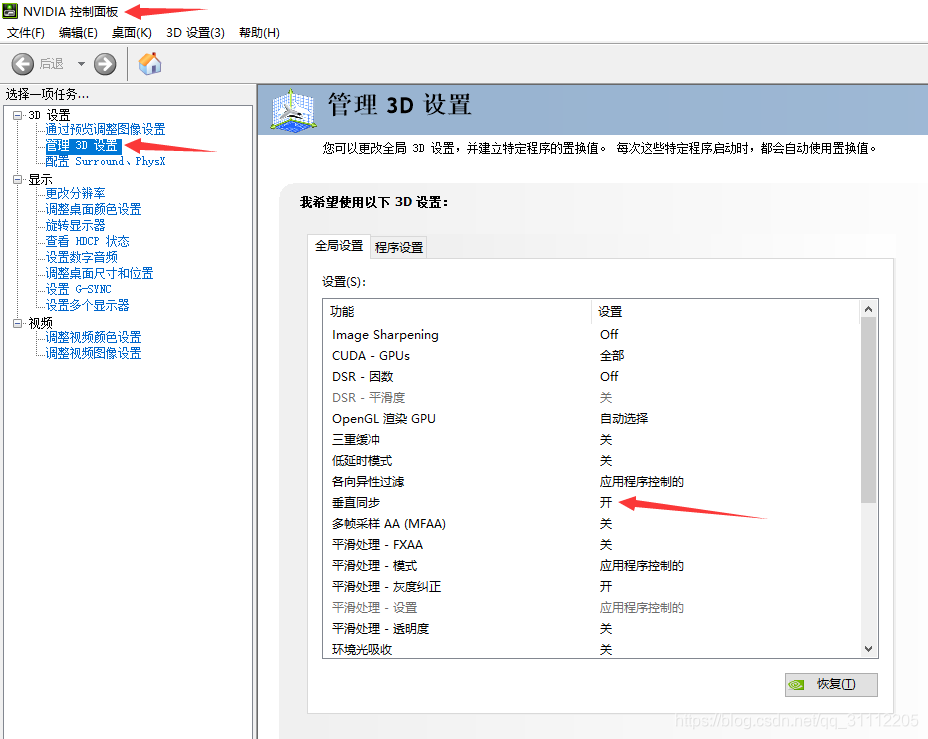Click the green restore icon on 恢复 button
Image resolution: width=928 pixels, height=739 pixels.
(797, 684)
